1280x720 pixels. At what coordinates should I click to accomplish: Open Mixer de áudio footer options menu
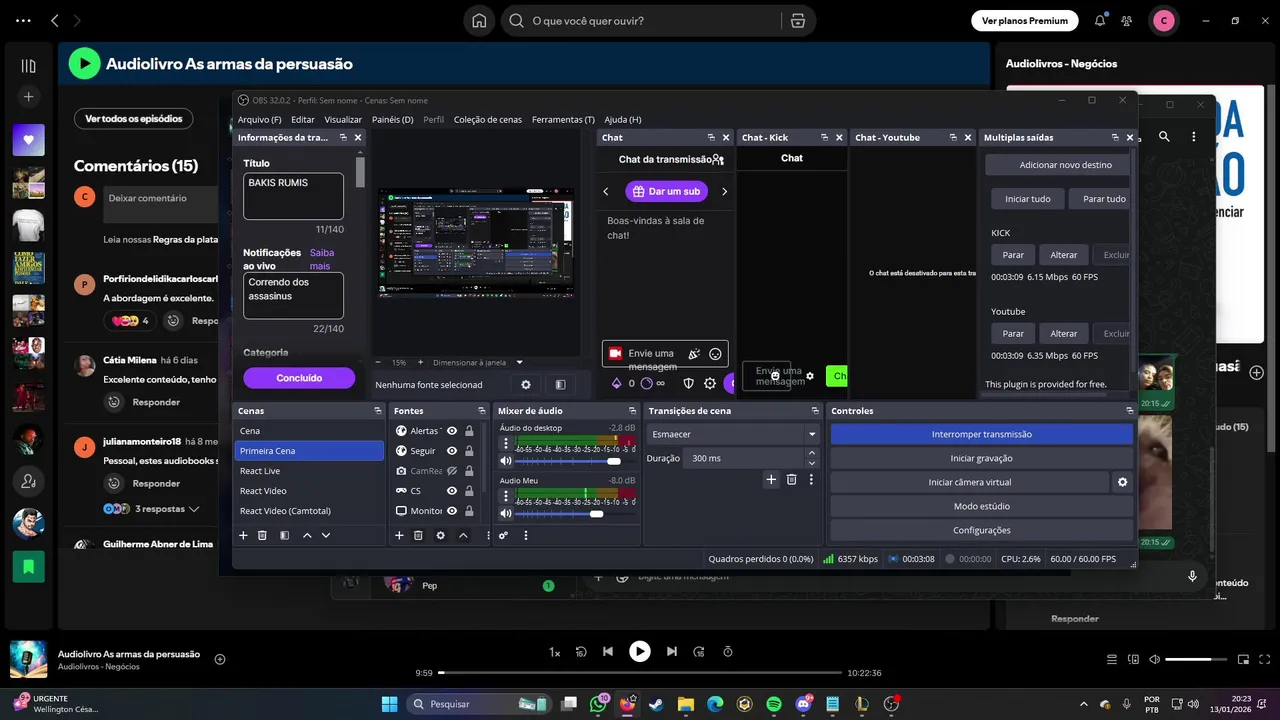[x=526, y=536]
